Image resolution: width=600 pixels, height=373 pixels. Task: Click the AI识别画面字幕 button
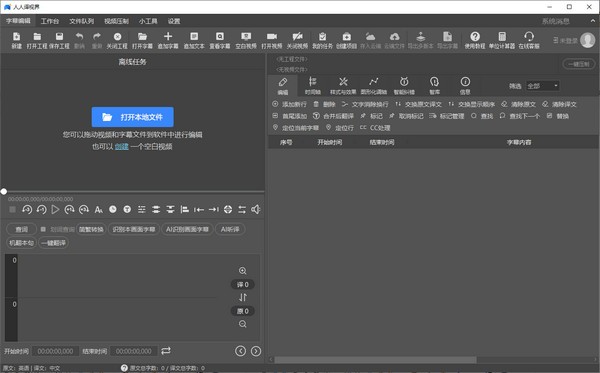click(187, 229)
